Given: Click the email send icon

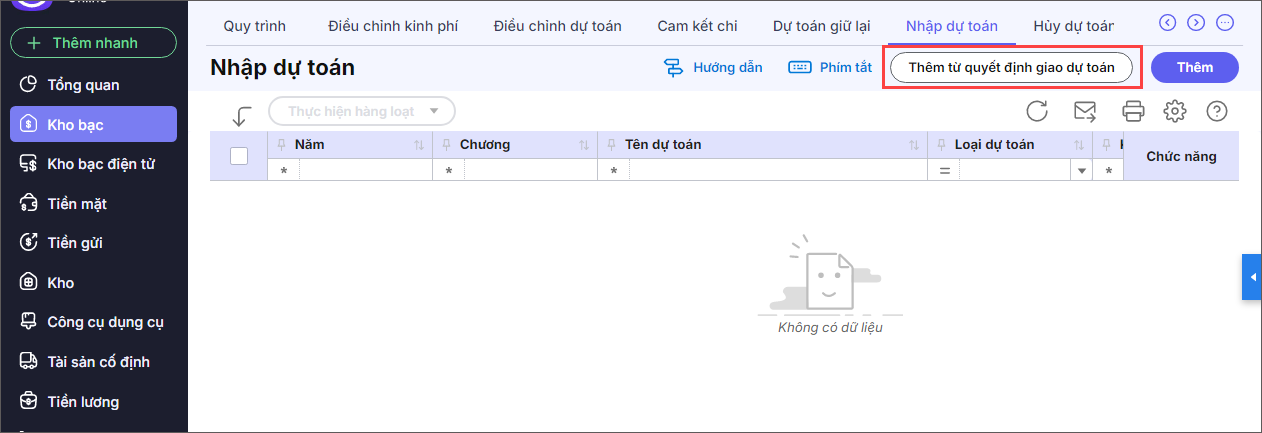Looking at the screenshot, I should (x=1084, y=111).
